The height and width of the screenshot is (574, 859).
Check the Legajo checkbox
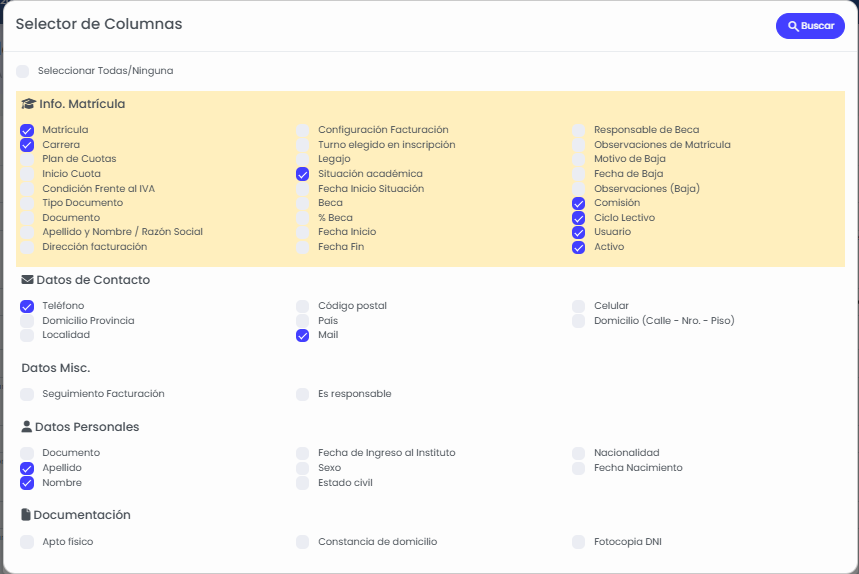point(302,159)
